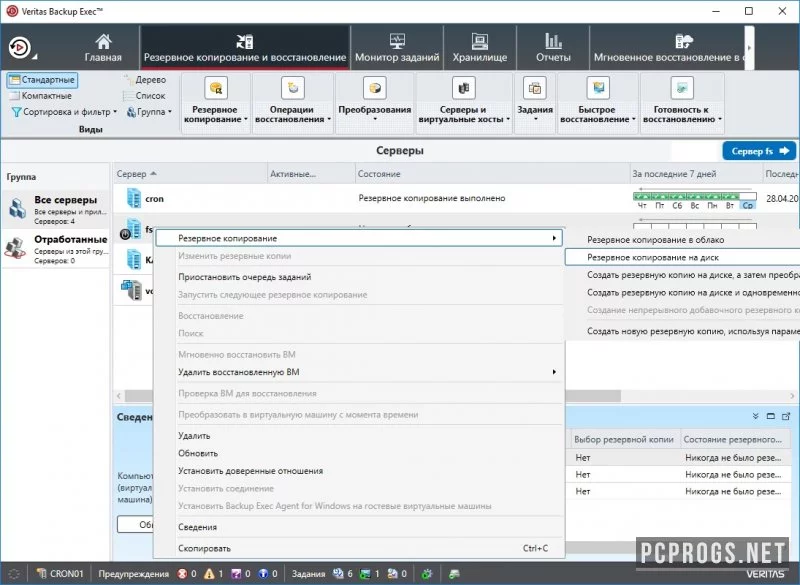Switch to the Дерево view

pyautogui.click(x=145, y=80)
